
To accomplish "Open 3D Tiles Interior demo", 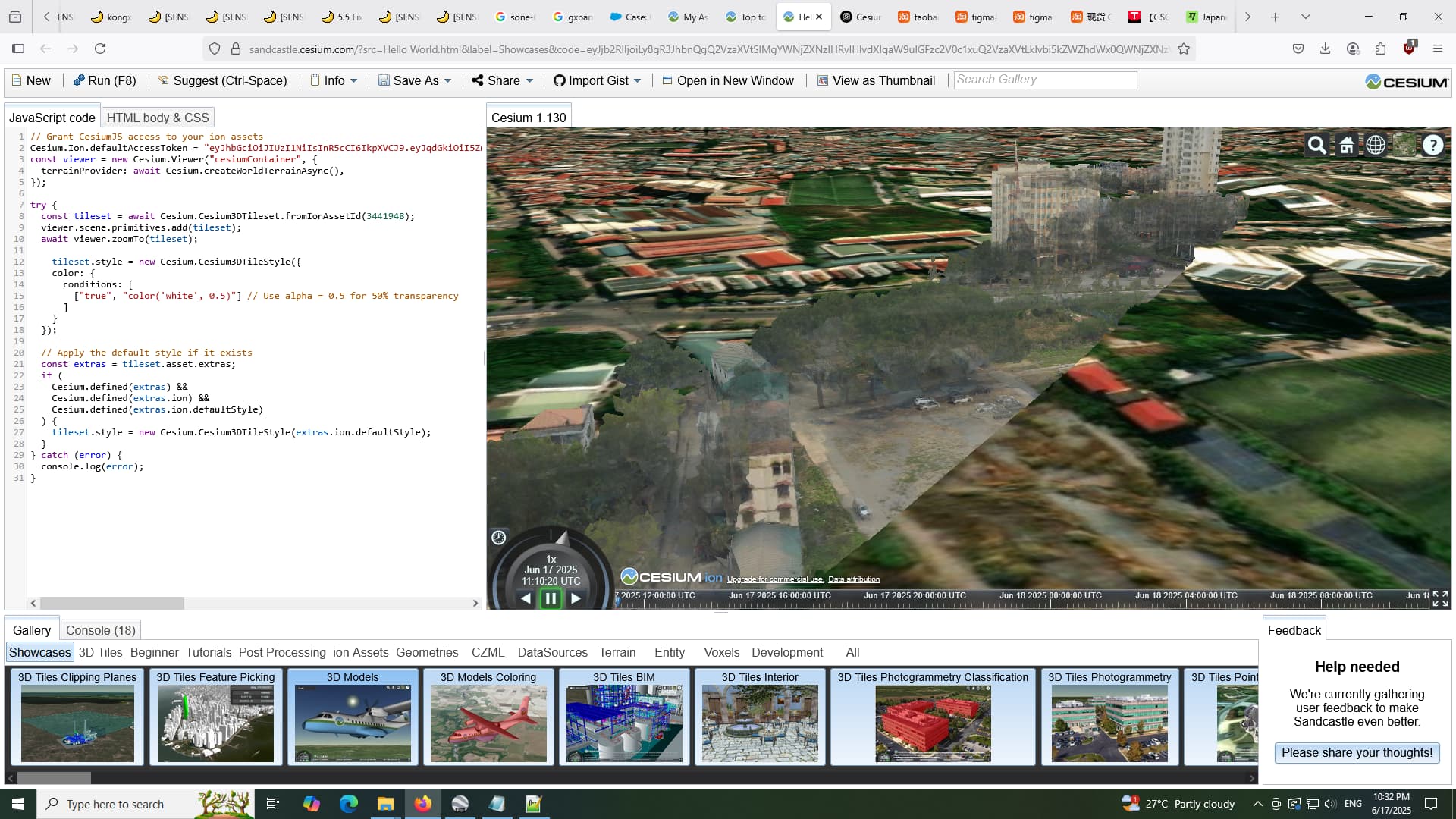I will click(x=760, y=717).
